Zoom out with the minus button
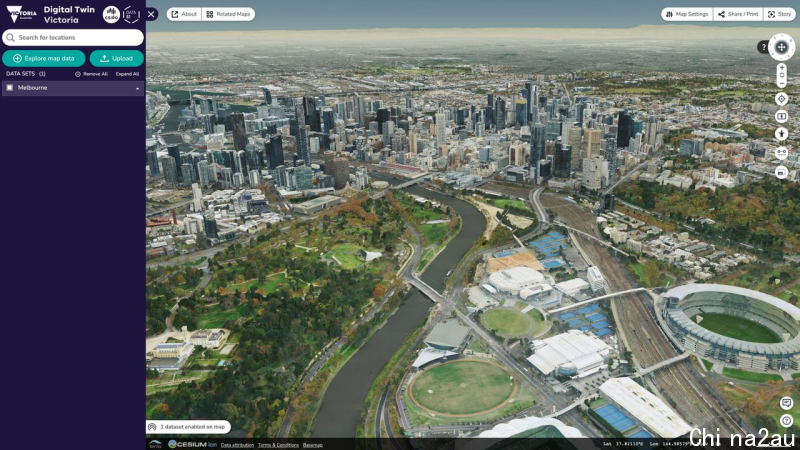Image resolution: width=800 pixels, height=450 pixels. tap(782, 83)
